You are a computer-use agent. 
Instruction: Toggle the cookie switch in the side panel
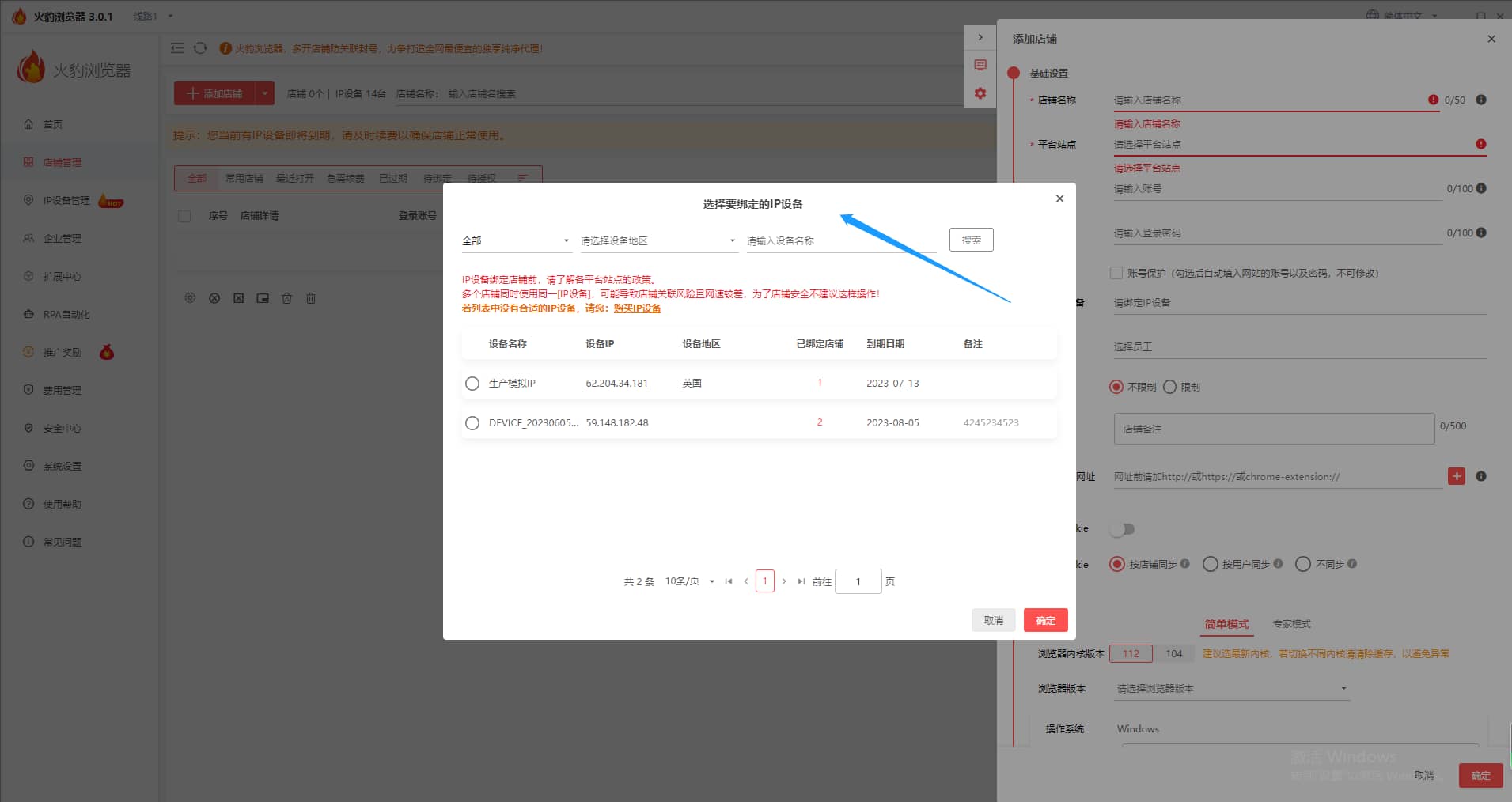pos(1122,529)
